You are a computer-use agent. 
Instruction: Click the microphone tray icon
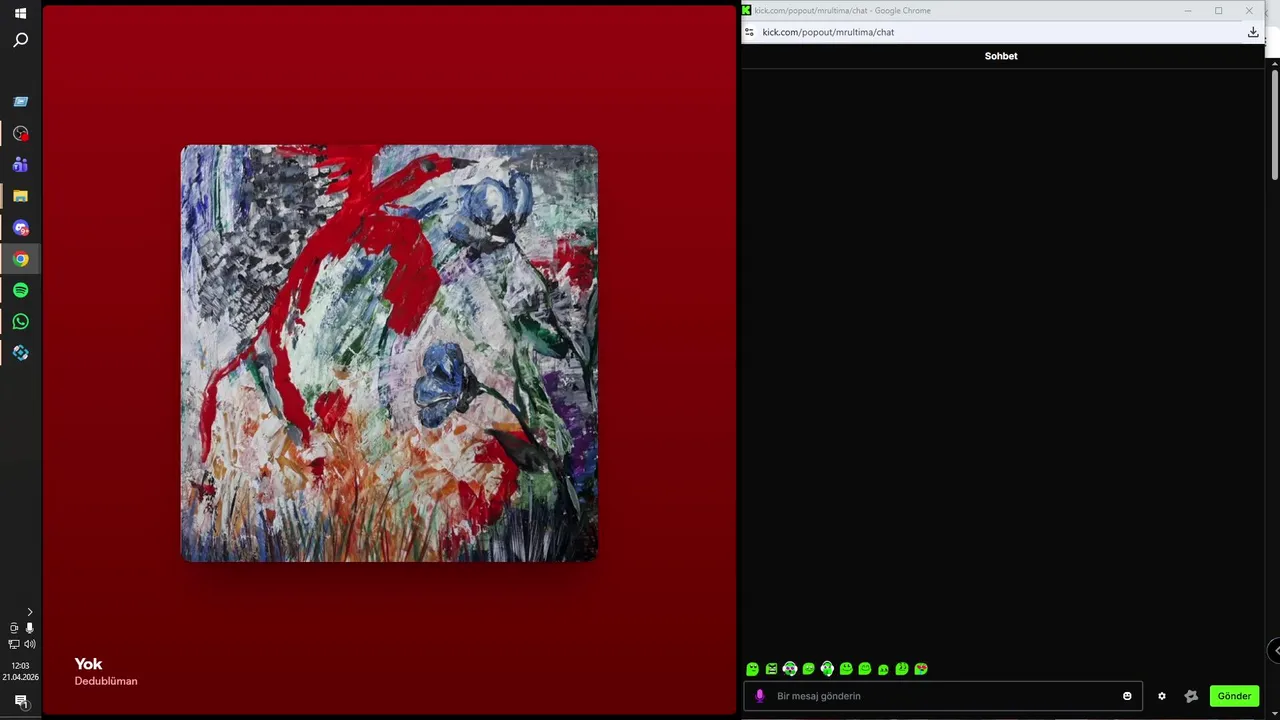tap(29, 628)
